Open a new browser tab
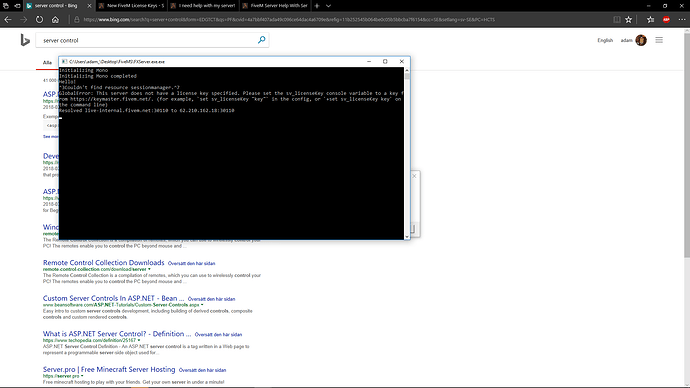Viewport: 690px width, 388px height. click(x=317, y=6)
